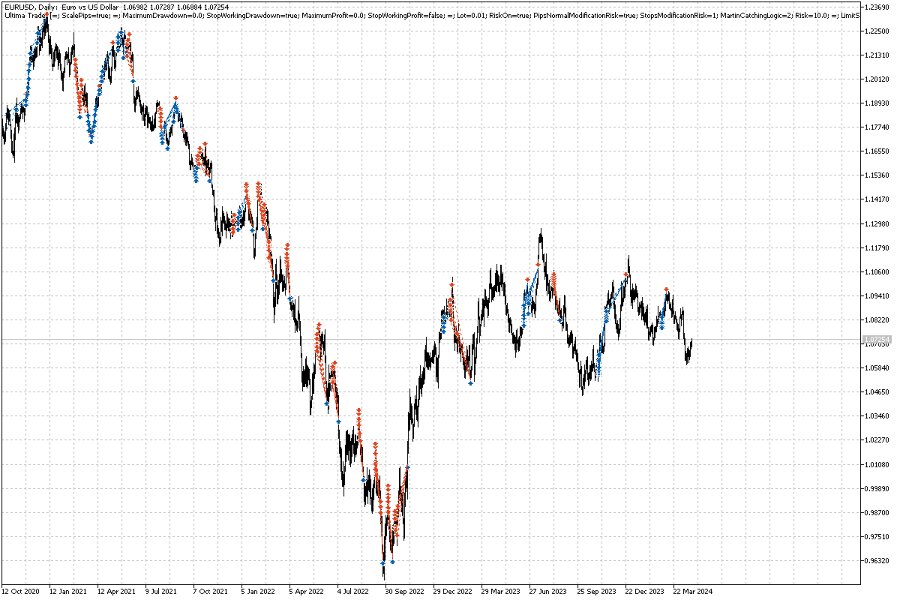The image size is (900, 600).
Task: Click the 4 Jul 2022 date label
Action: (352, 591)
